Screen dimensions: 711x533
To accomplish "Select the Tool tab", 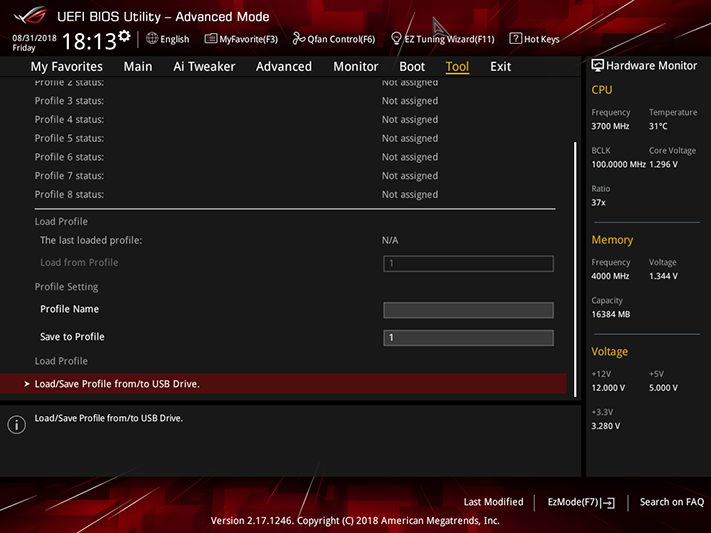I will point(457,67).
